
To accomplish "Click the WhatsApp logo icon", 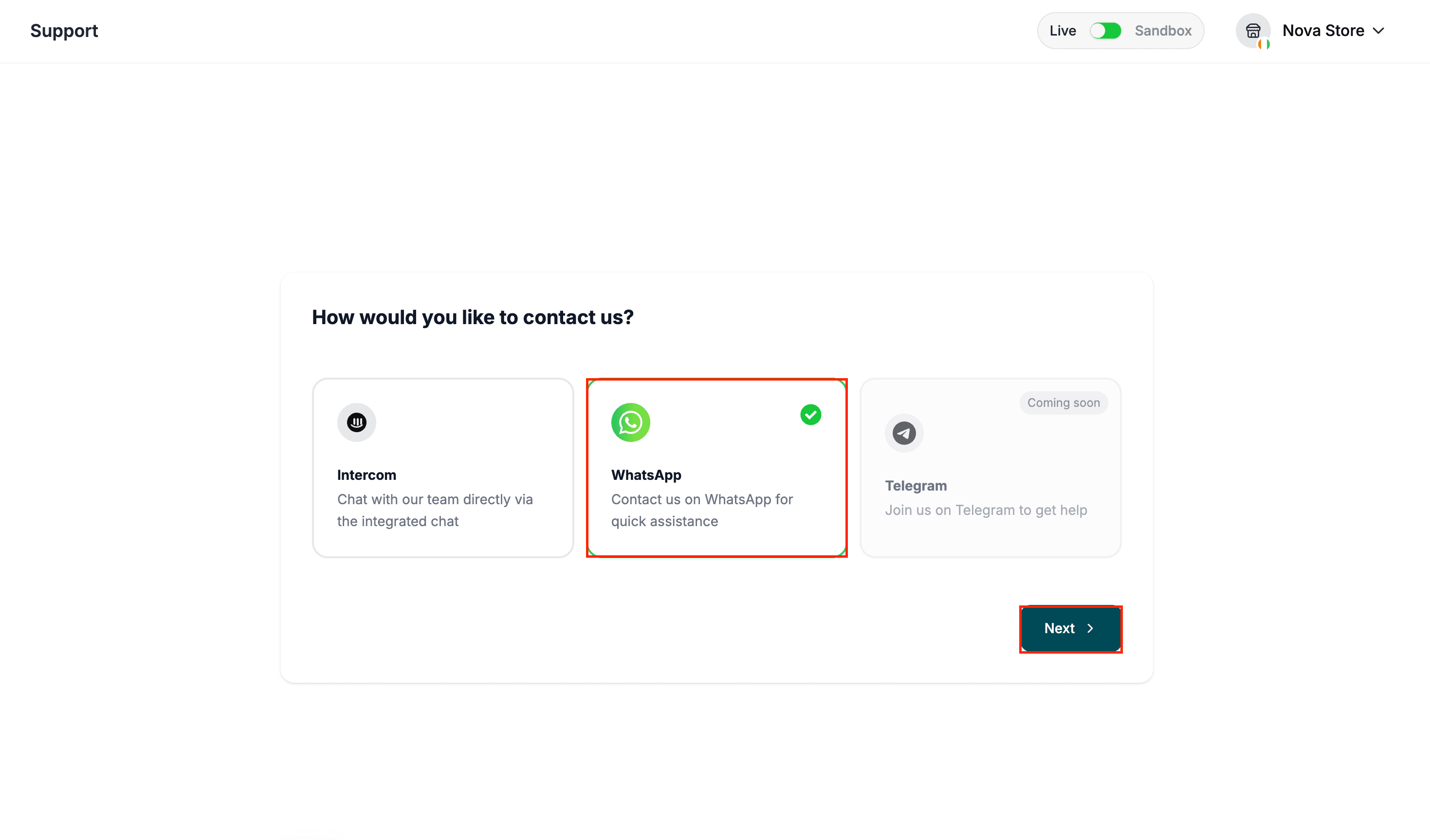I will (630, 422).
